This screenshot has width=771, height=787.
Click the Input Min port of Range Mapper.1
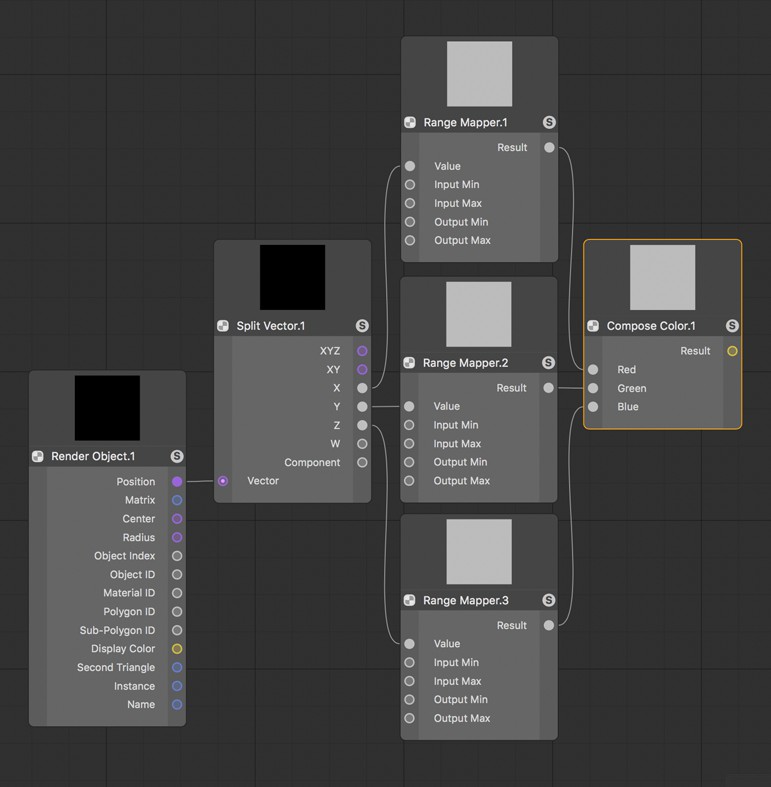[x=410, y=185]
